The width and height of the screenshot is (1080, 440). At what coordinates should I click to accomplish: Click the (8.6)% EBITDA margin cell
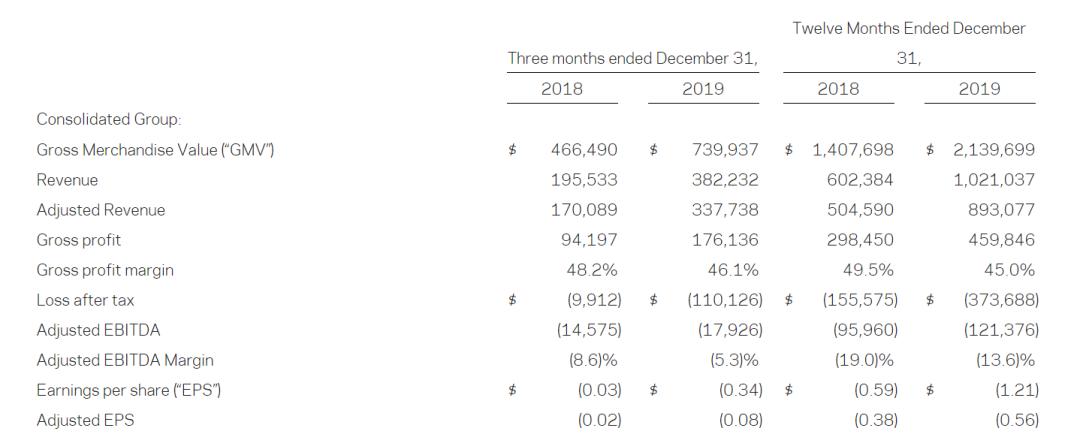tap(589, 360)
